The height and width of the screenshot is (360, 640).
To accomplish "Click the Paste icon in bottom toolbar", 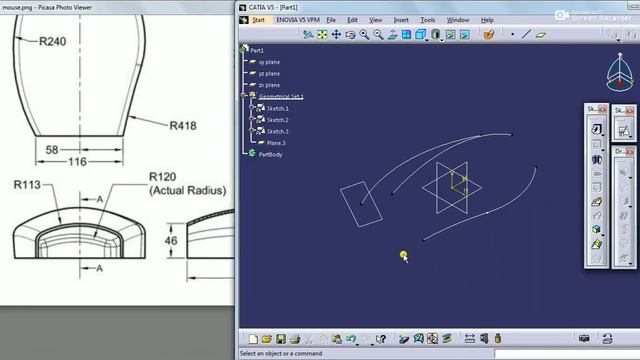I will coord(337,339).
